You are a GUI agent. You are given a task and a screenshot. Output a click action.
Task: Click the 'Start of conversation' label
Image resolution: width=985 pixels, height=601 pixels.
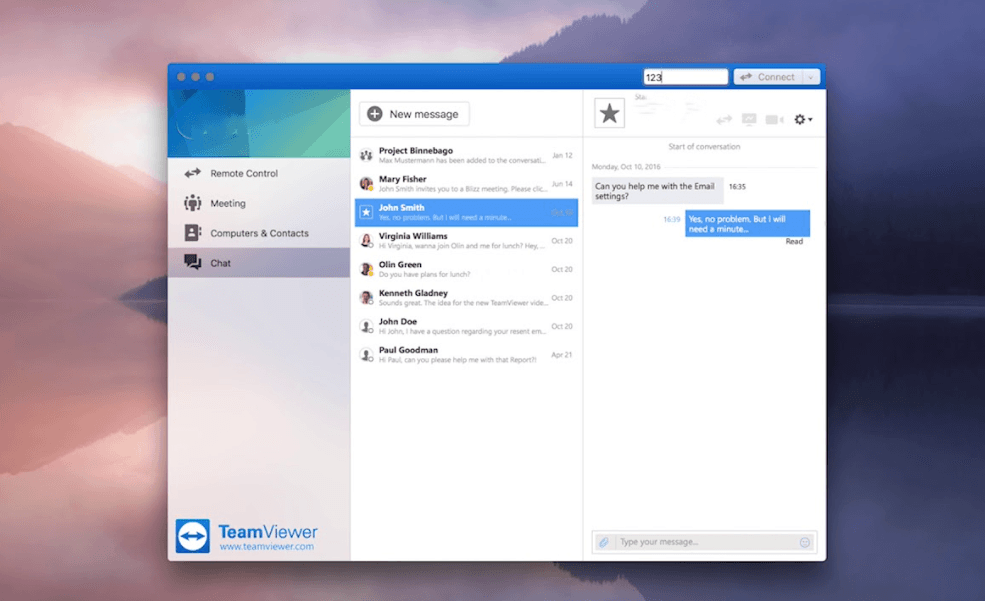point(704,146)
